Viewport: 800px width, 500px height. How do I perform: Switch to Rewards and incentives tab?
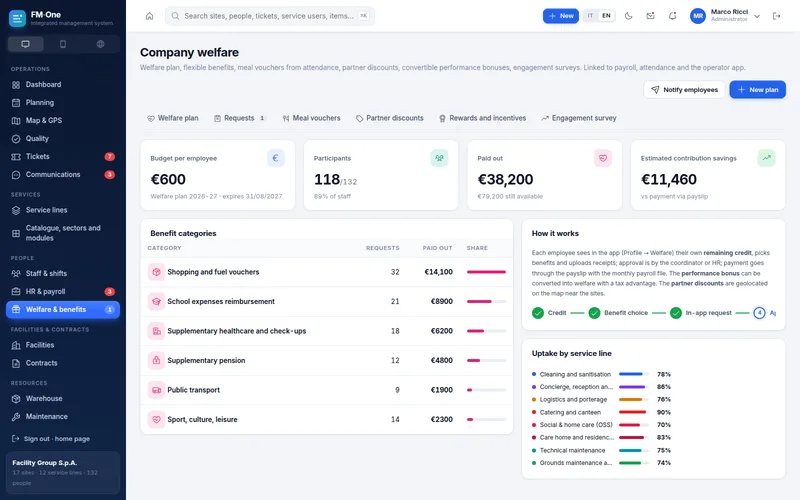[x=482, y=118]
